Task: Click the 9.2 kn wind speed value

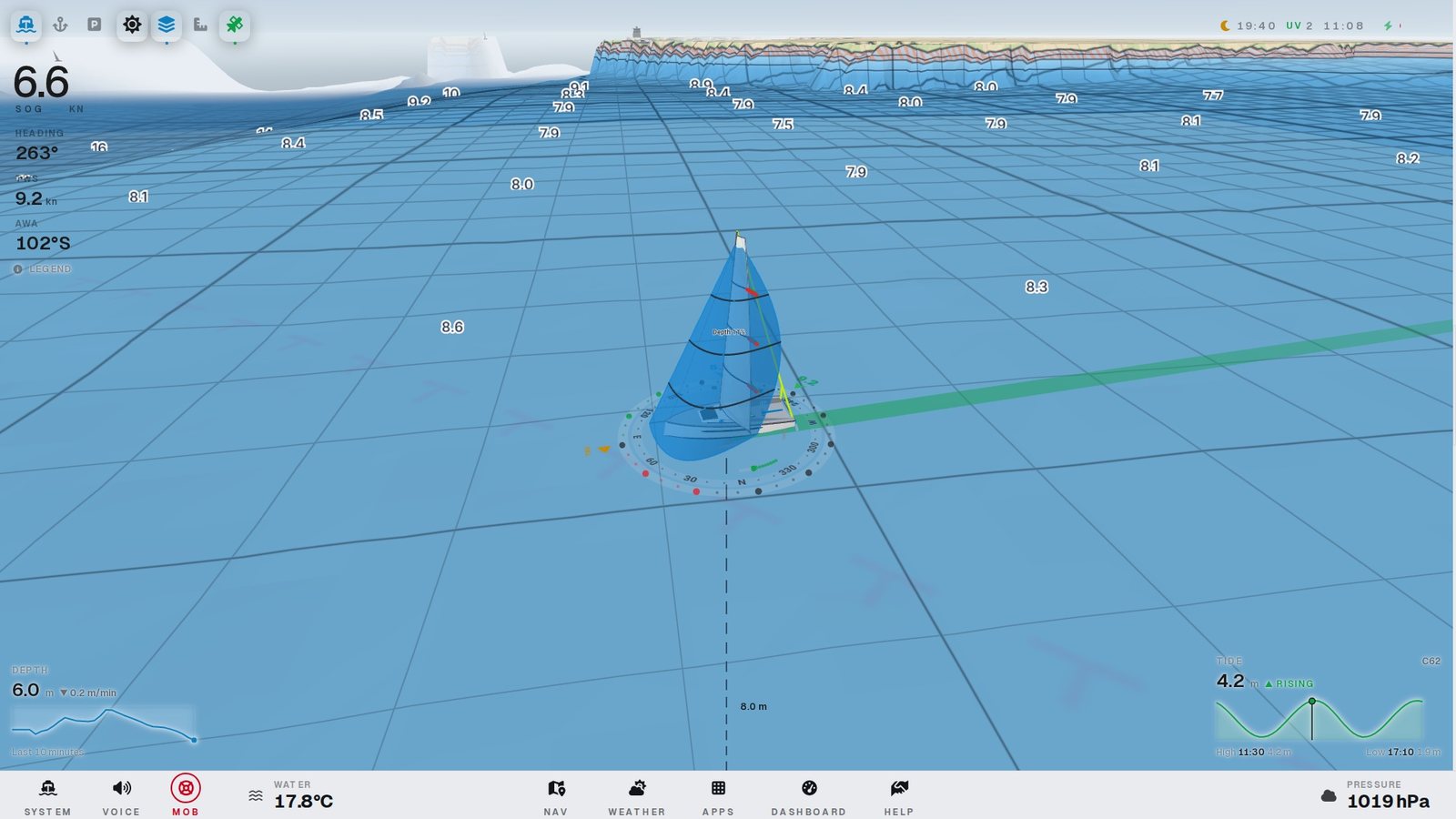Action: coord(35,198)
